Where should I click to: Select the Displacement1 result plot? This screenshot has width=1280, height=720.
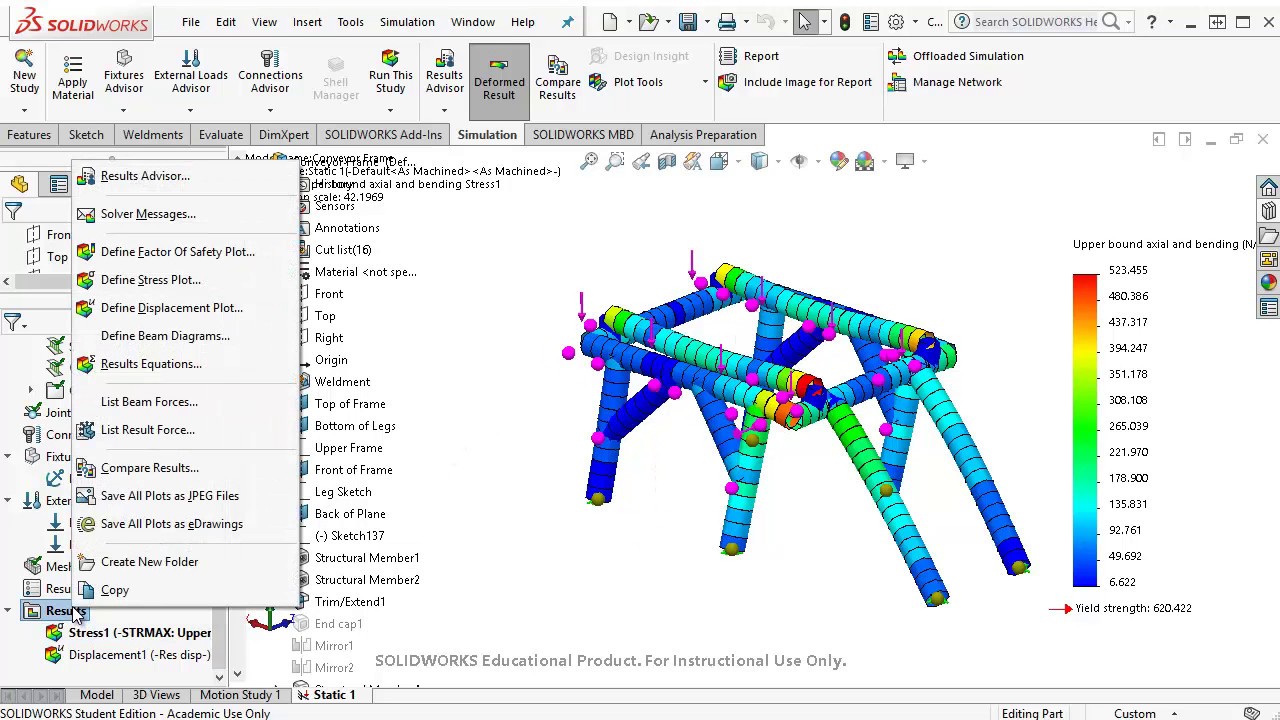click(x=130, y=655)
